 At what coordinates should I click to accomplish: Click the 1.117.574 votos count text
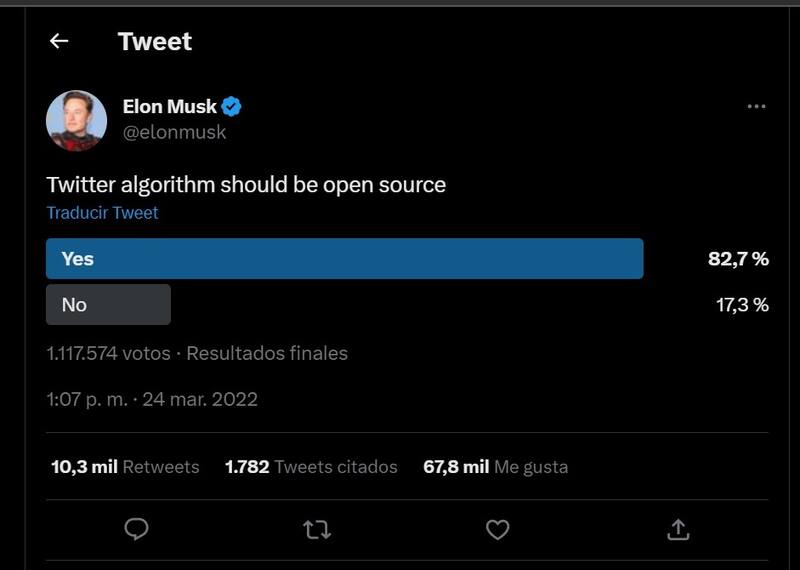tap(107, 353)
